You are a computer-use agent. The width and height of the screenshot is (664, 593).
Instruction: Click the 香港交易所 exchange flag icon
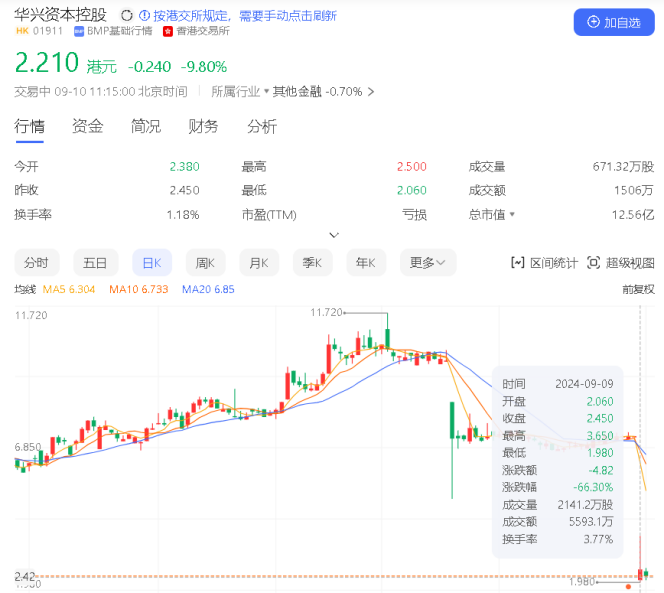[x=168, y=31]
